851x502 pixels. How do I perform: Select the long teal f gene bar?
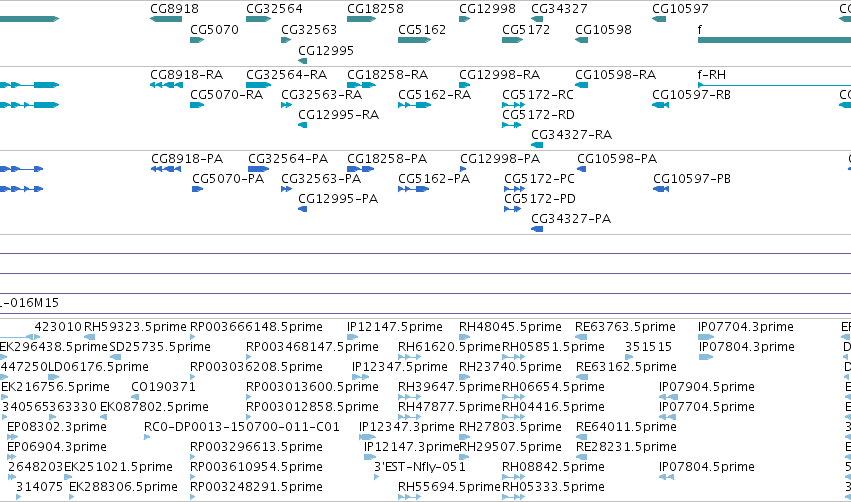click(x=774, y=40)
